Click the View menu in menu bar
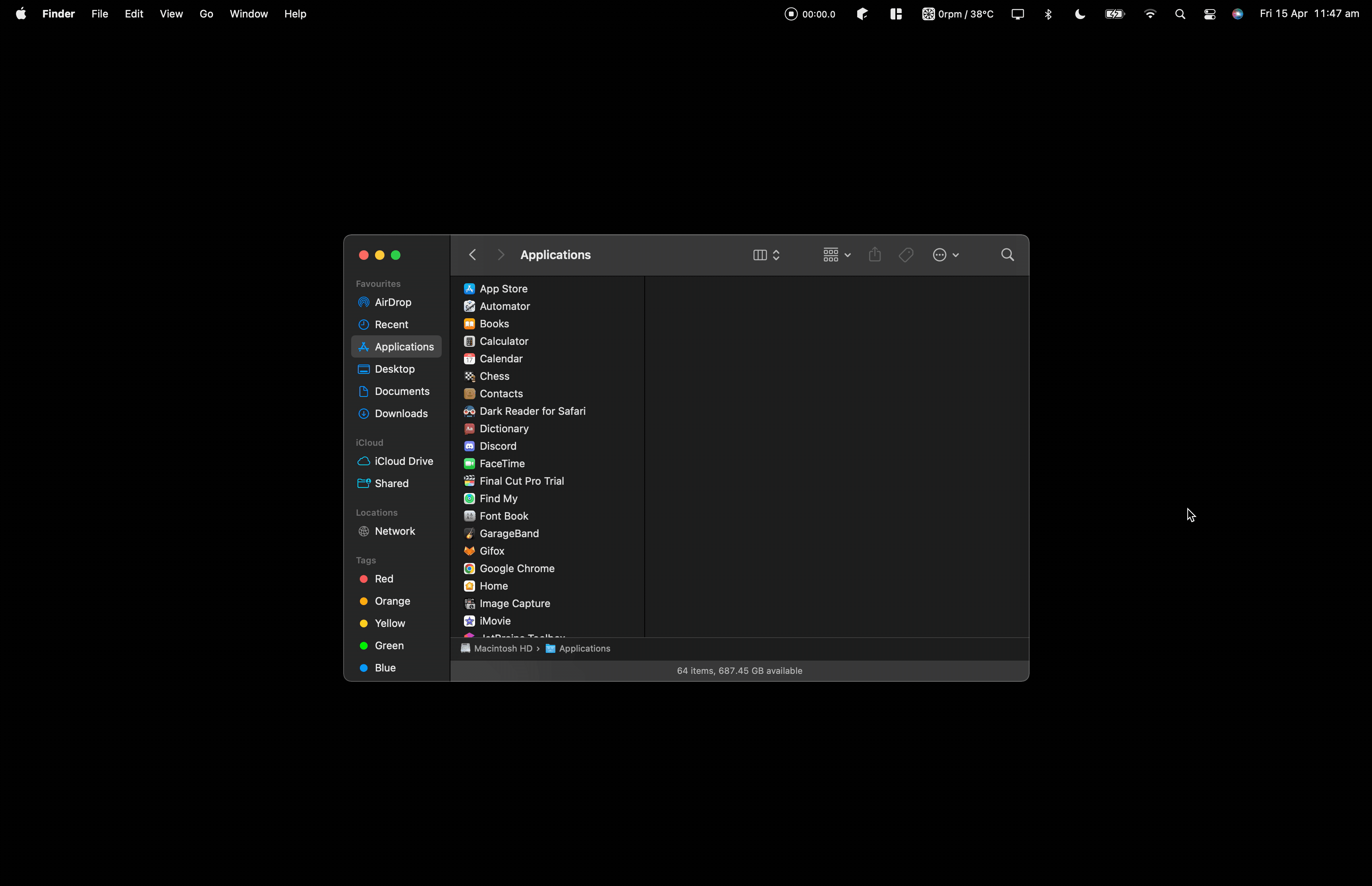Screen dimensions: 1372x886 pyautogui.click(x=171, y=13)
